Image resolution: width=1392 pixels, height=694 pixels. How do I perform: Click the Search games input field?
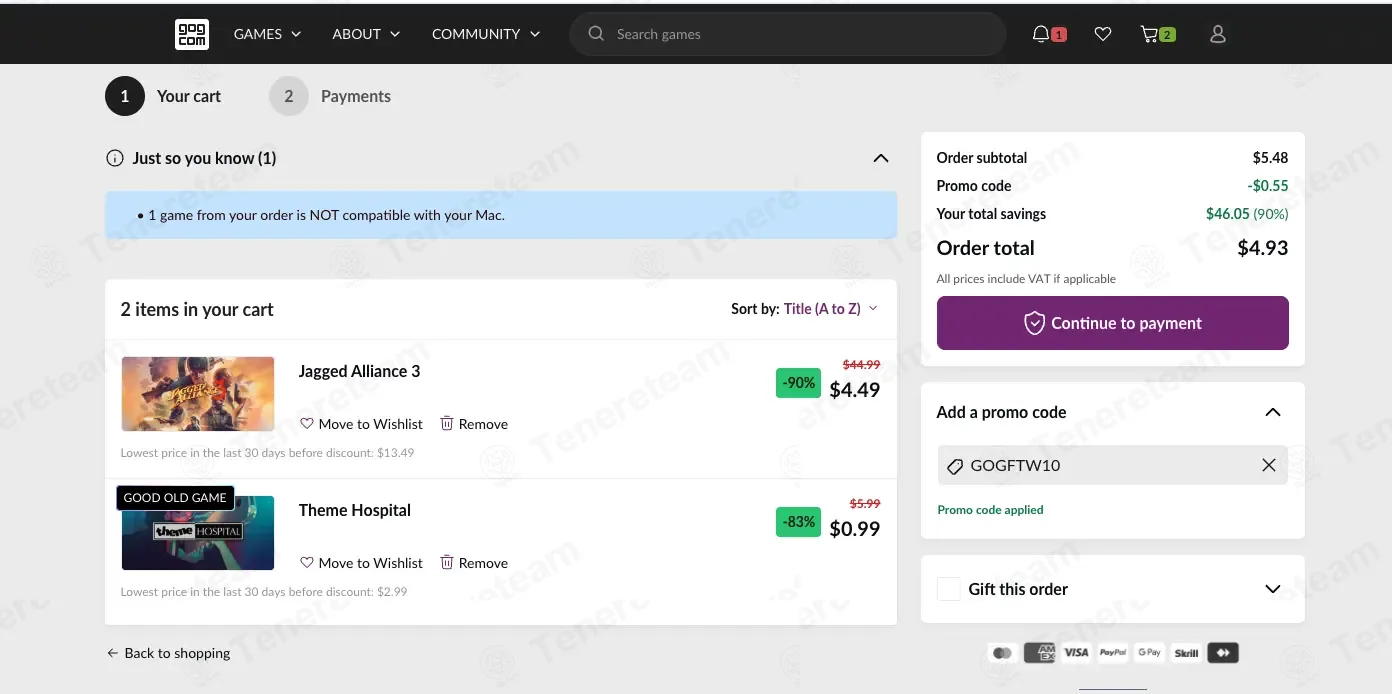pos(788,34)
